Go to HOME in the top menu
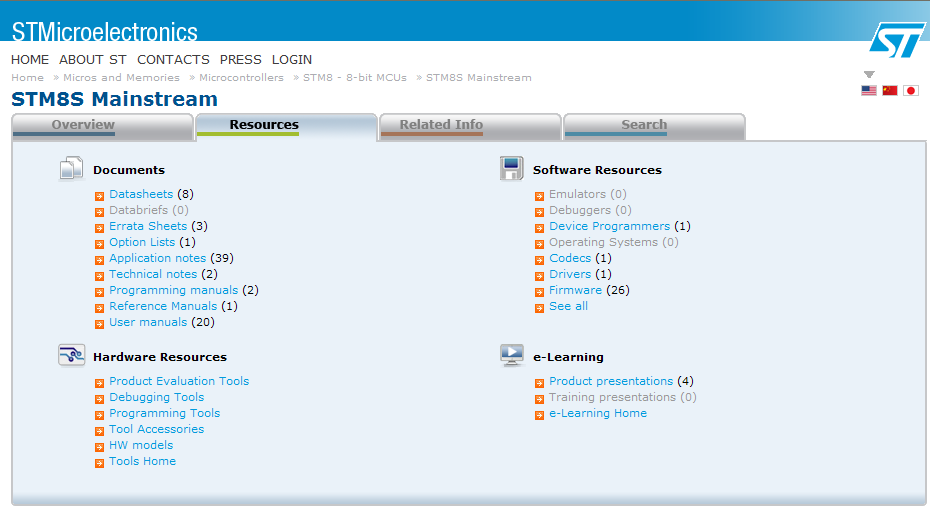930x509 pixels. (x=30, y=59)
